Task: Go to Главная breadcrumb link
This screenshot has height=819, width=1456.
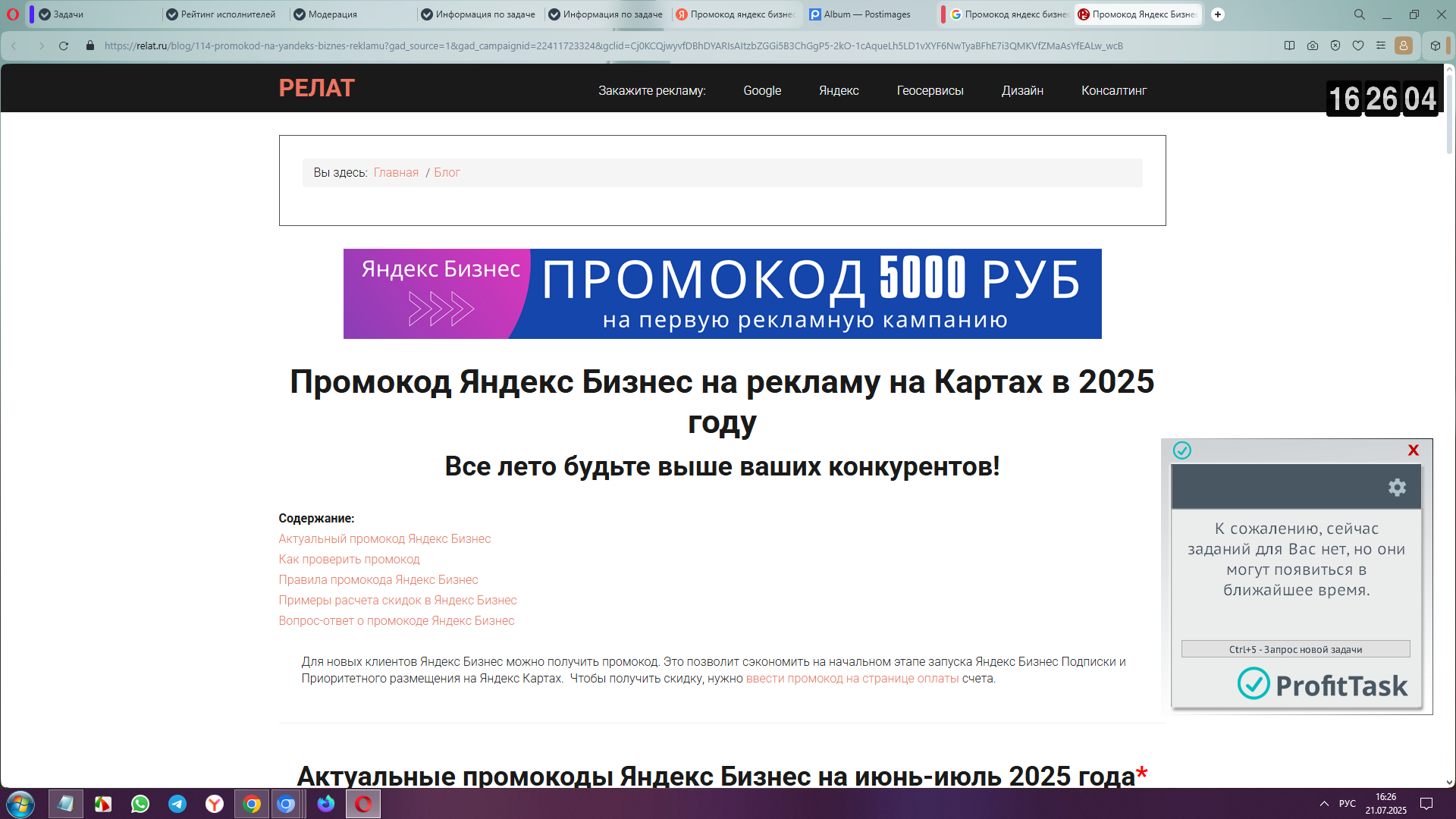Action: pyautogui.click(x=396, y=173)
